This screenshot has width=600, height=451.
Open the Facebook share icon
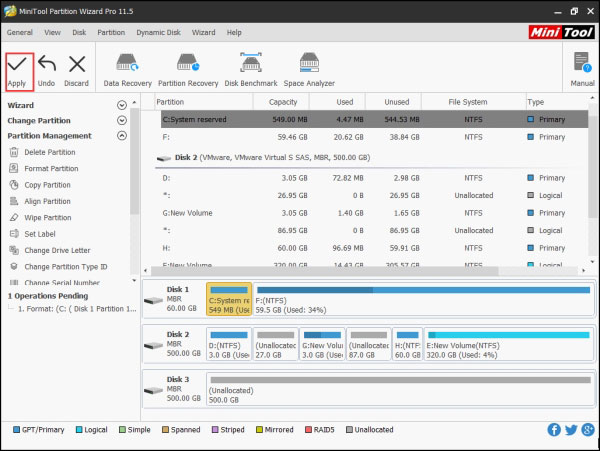554,430
